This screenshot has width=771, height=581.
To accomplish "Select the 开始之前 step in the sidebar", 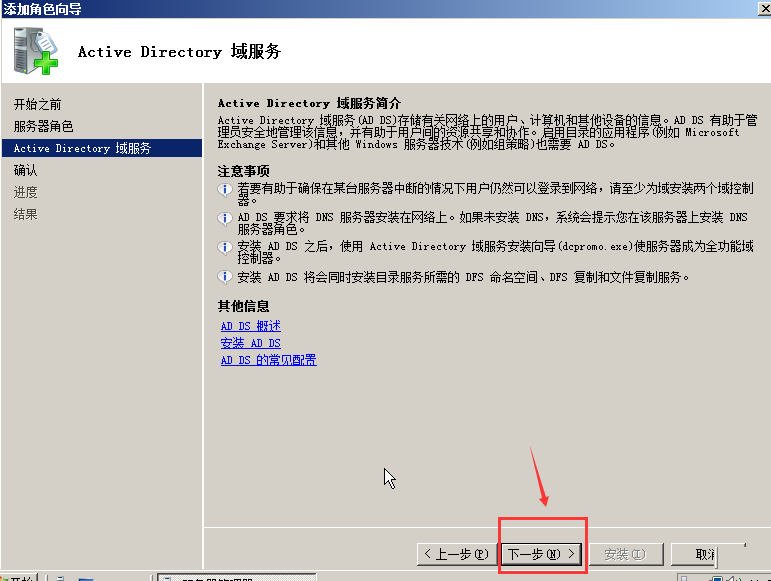I will 38,104.
